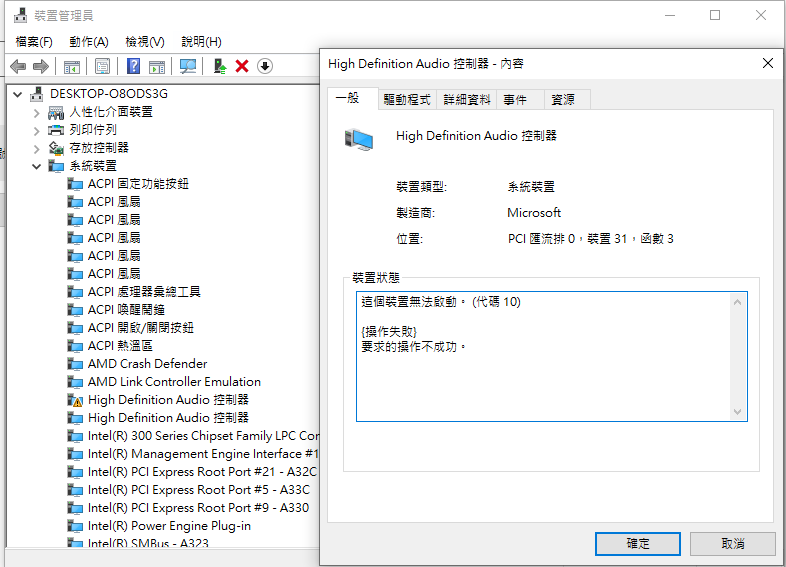Image resolution: width=786 pixels, height=567 pixels.
Task: Select AMD Link Controller Emulation
Action: 174,382
